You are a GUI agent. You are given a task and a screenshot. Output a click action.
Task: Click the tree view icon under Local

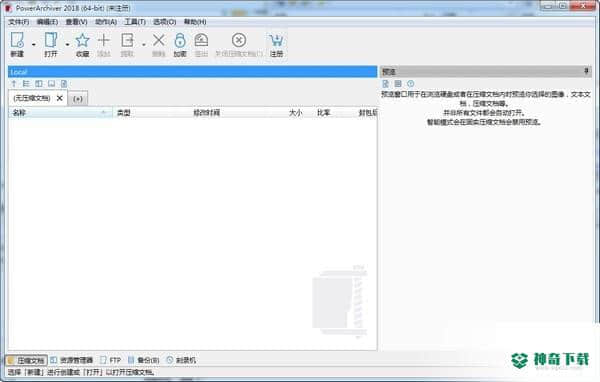26,83
